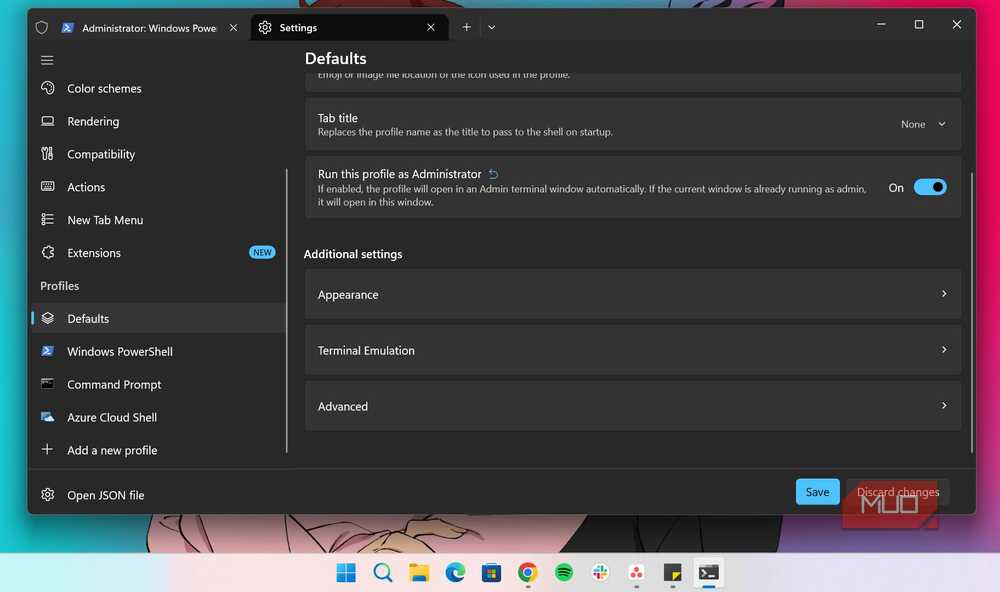Save the settings changes
Viewport: 1000px width, 592px height.
click(x=817, y=492)
